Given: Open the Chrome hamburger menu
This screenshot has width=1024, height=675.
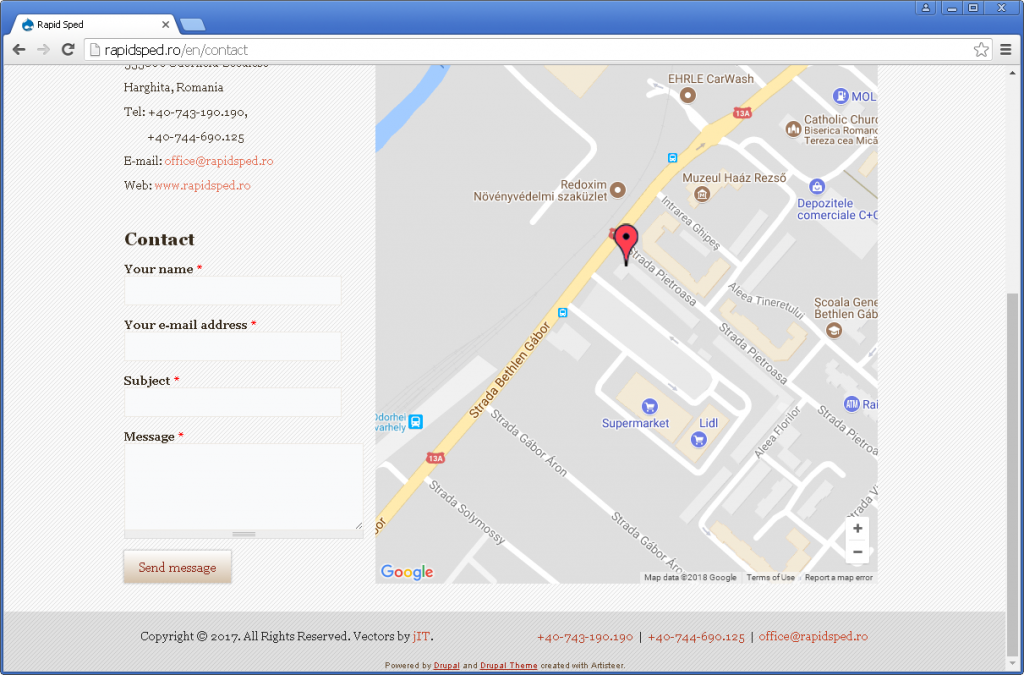Looking at the screenshot, I should pyautogui.click(x=1006, y=49).
